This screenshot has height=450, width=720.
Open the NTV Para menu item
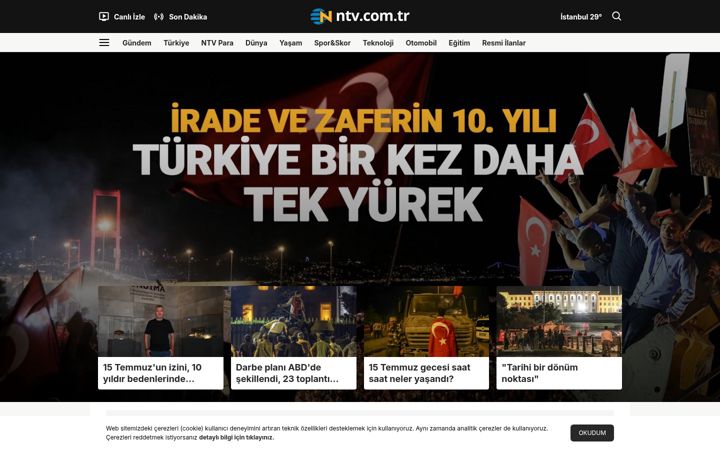[217, 43]
